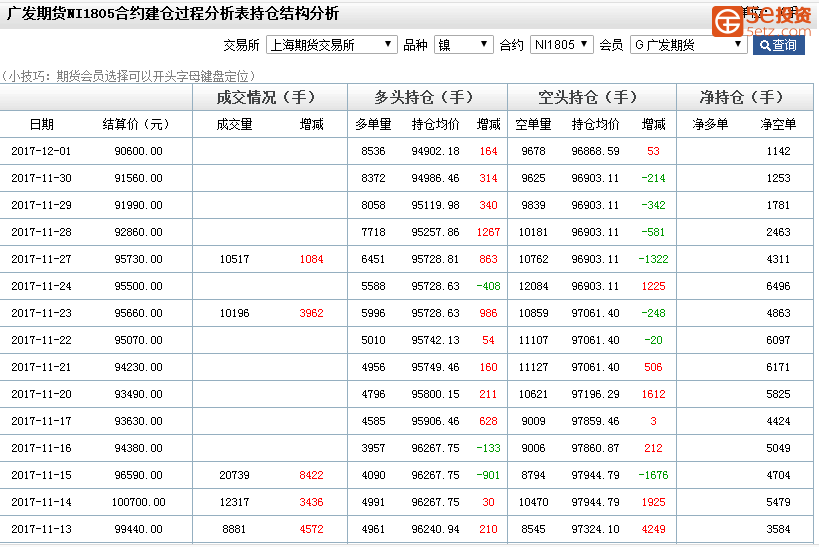Open the 合约 dropdown showing NI1805
Viewport: 819px width, 547px height.
[x=561, y=45]
